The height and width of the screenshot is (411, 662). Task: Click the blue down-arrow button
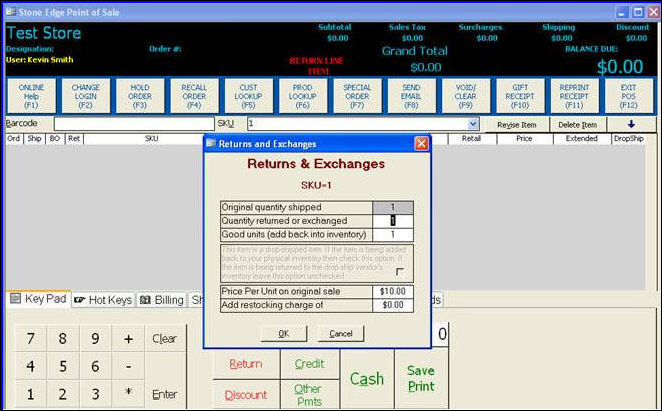632,125
